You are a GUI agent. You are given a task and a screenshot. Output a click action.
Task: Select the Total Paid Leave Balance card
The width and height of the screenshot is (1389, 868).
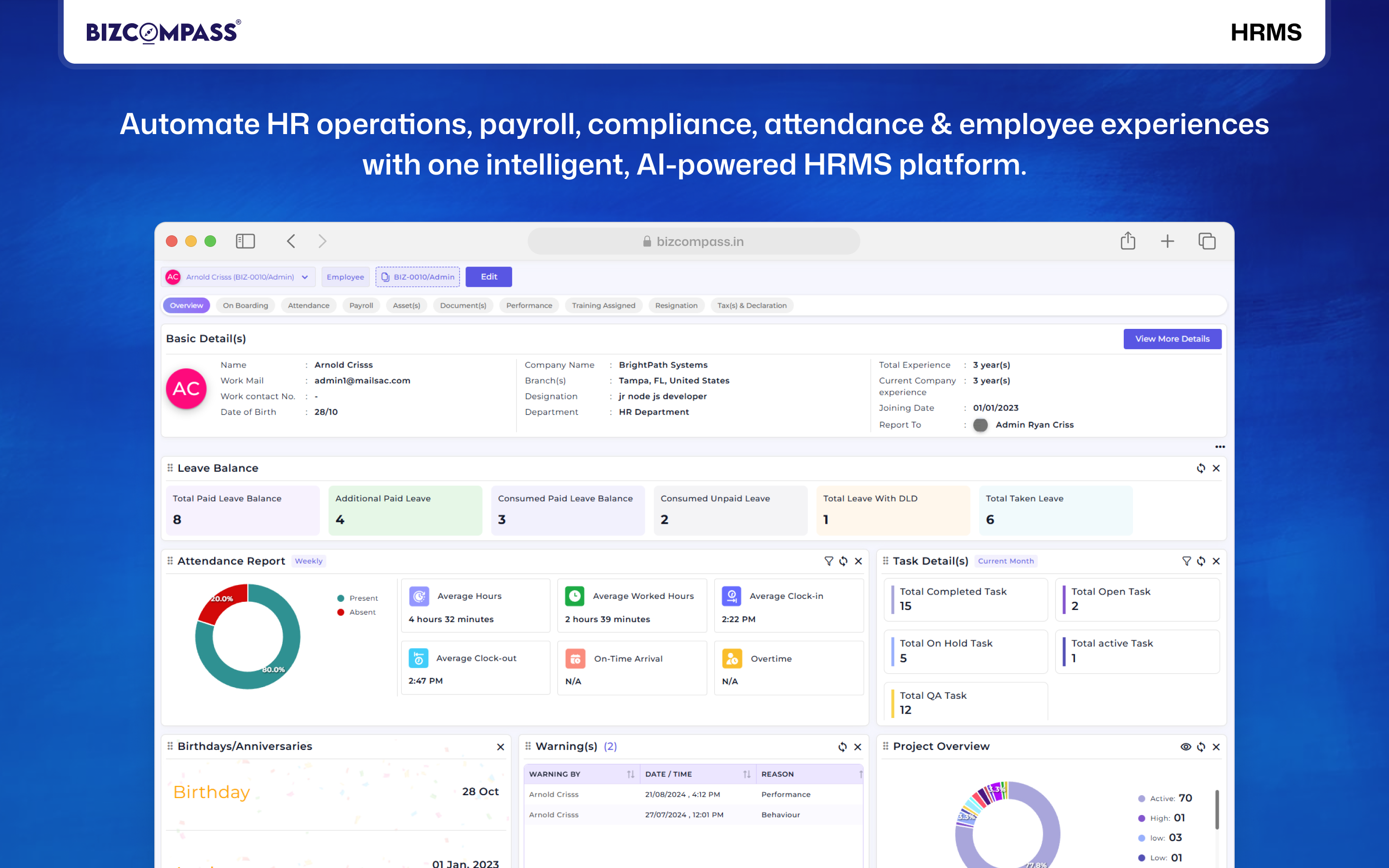243,510
